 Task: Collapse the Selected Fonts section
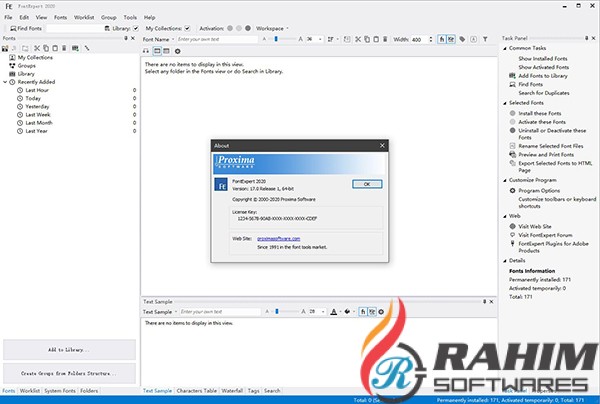pos(505,103)
